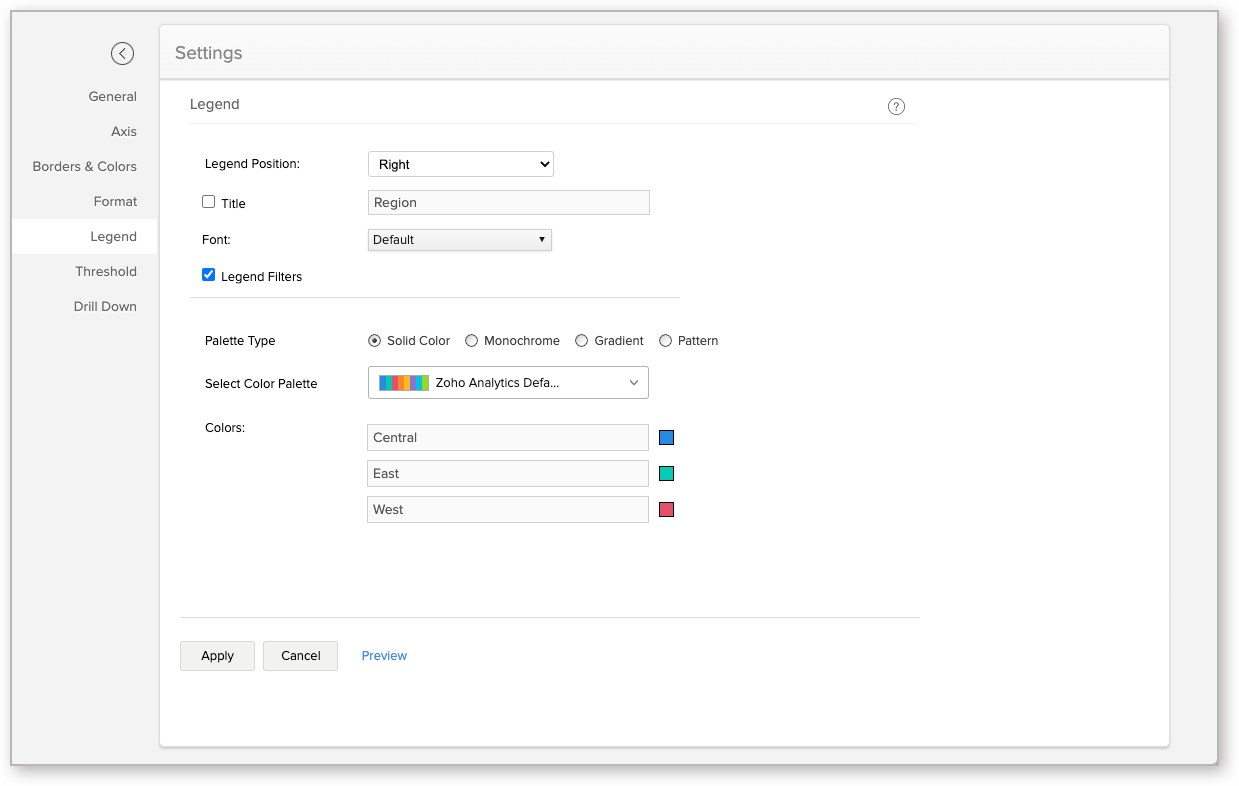The width and height of the screenshot is (1239, 786).
Task: Select the Monochrome palette type
Action: click(x=471, y=340)
